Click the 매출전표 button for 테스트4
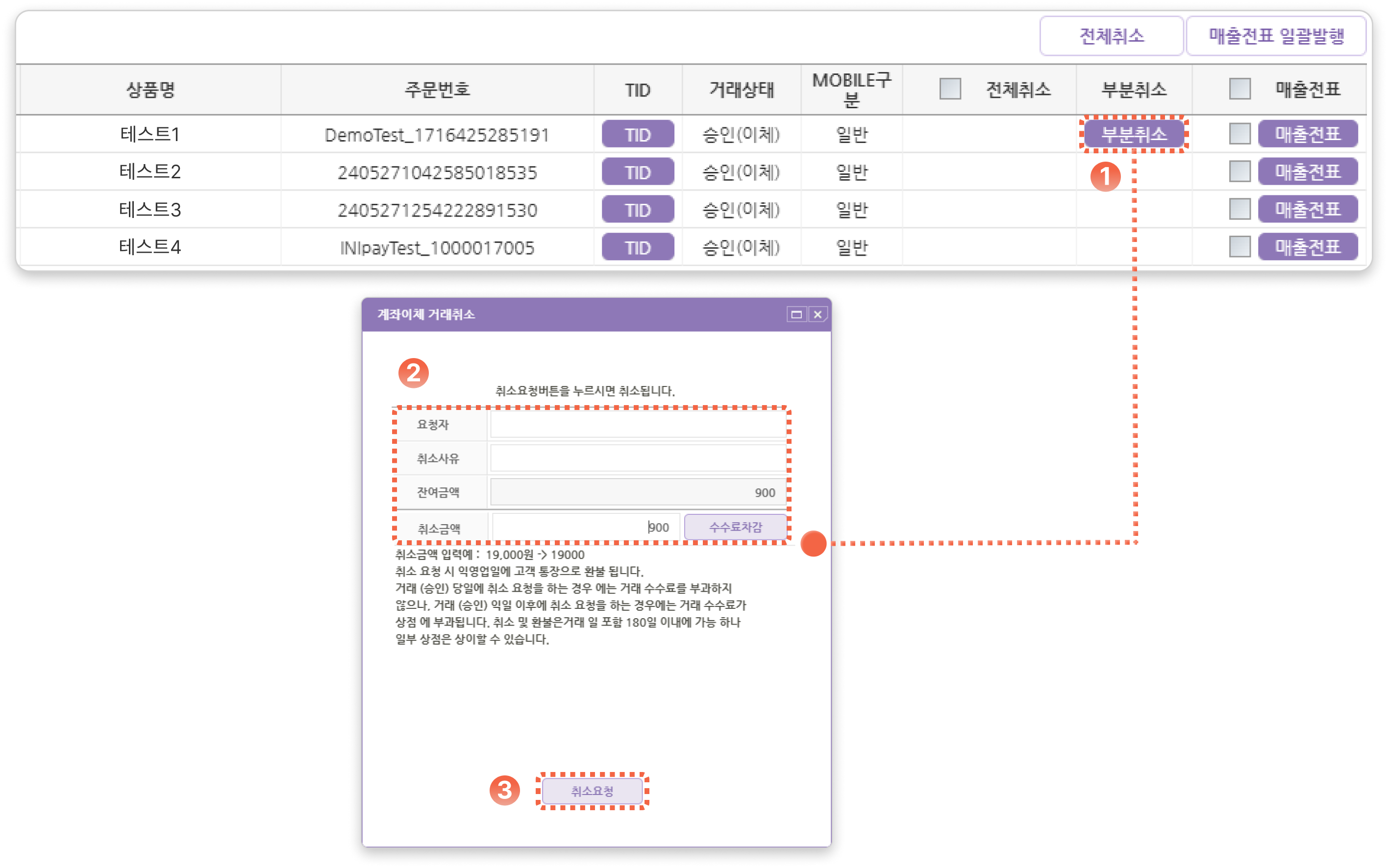The height and width of the screenshot is (868, 1388). coord(1308,247)
